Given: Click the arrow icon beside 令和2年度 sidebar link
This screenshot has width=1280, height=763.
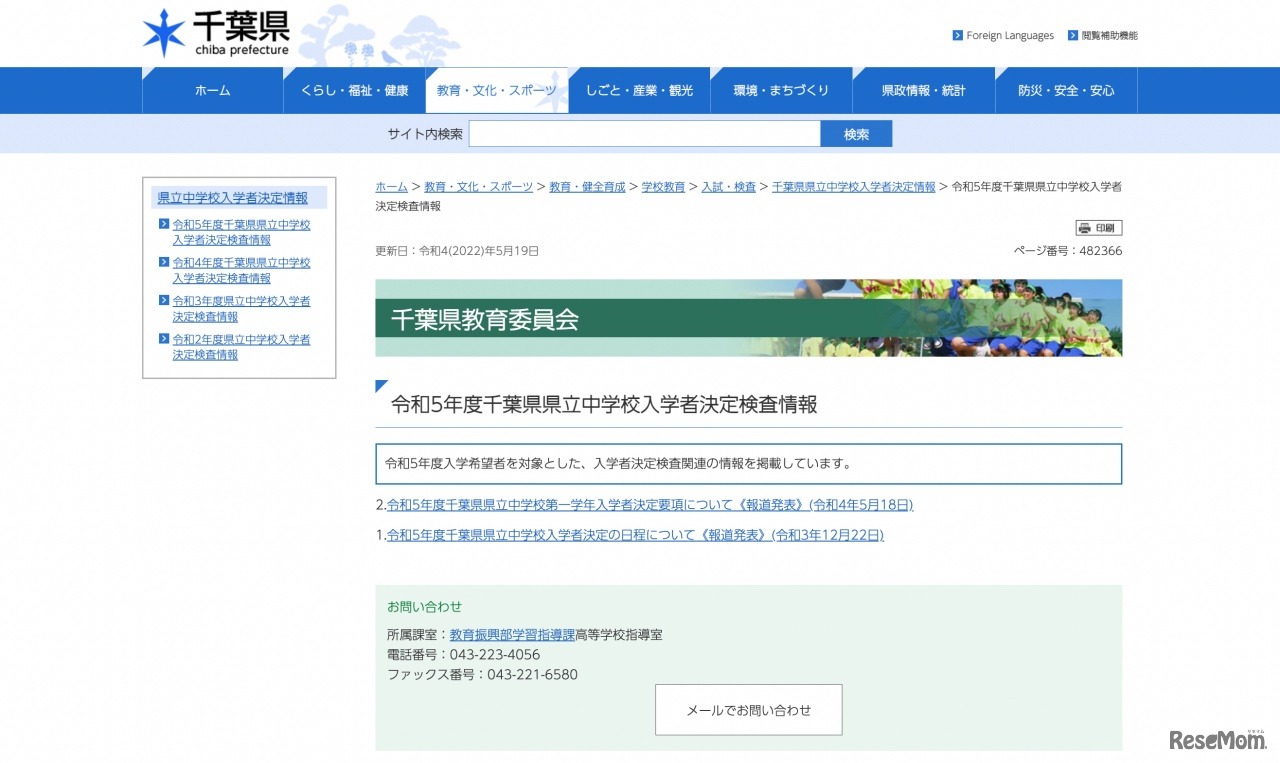Looking at the screenshot, I should click(x=166, y=339).
